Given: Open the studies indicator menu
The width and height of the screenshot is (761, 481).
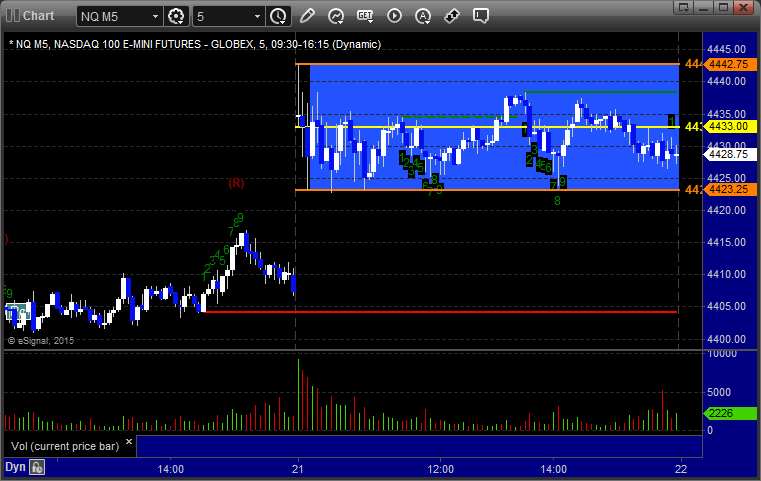Looking at the screenshot, I should 336,16.
